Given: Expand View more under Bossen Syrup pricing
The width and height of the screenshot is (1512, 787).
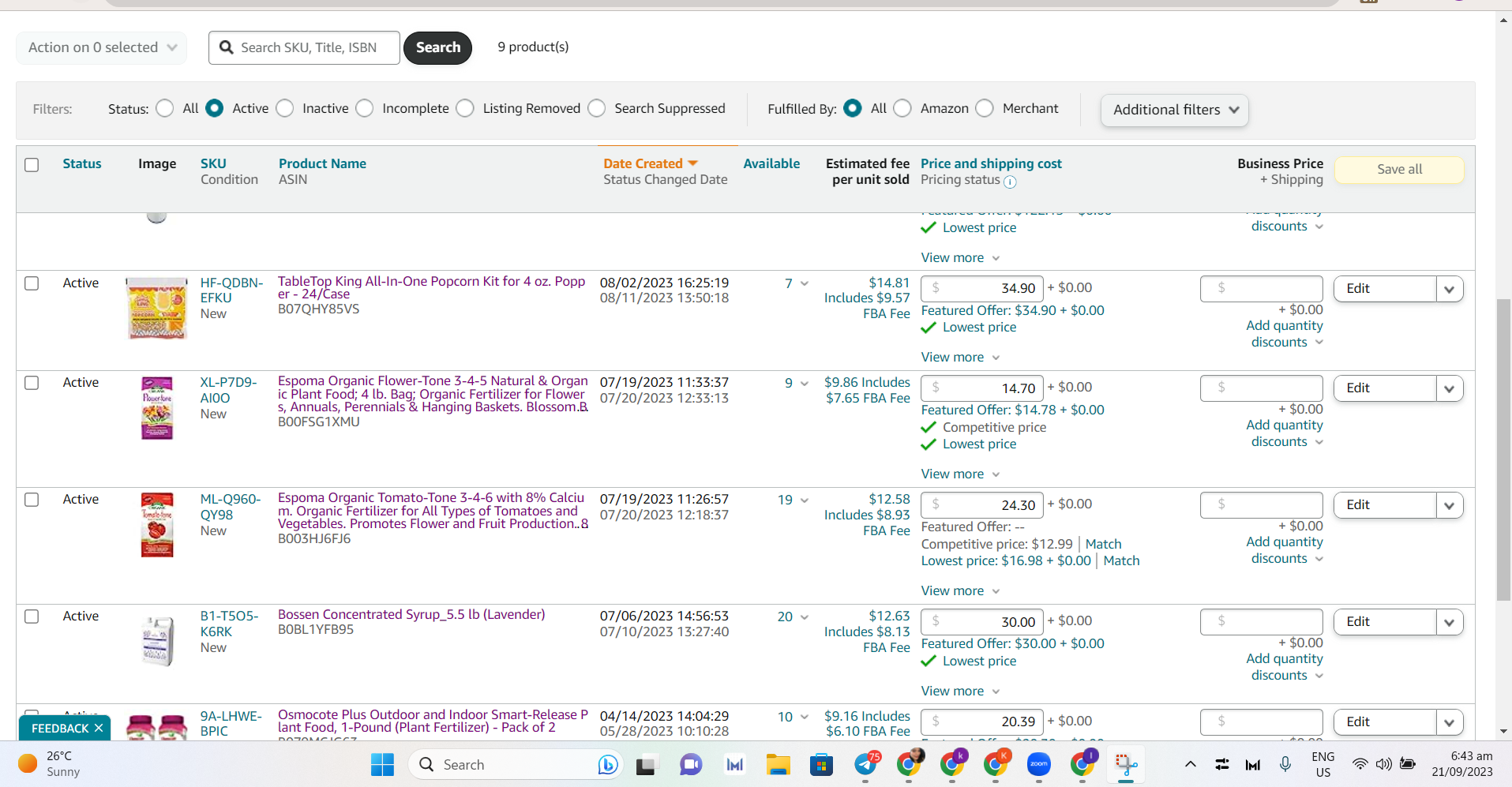Looking at the screenshot, I should click(x=960, y=691).
